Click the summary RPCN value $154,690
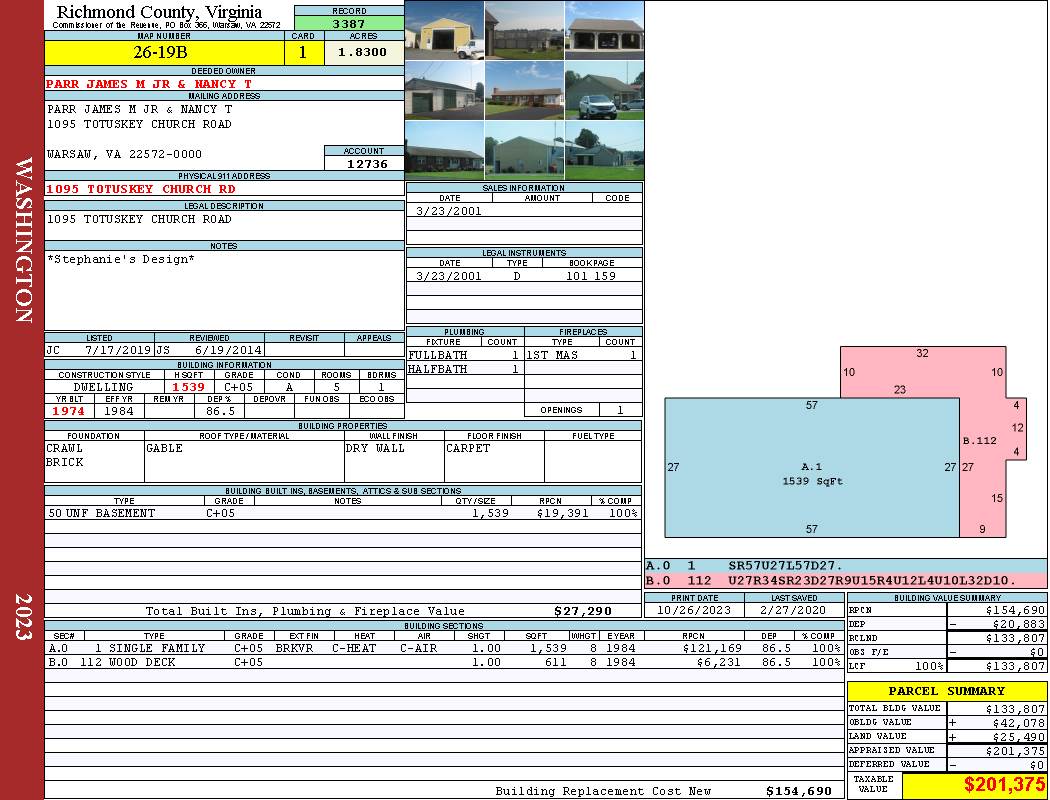The image size is (1050, 800). point(1015,610)
